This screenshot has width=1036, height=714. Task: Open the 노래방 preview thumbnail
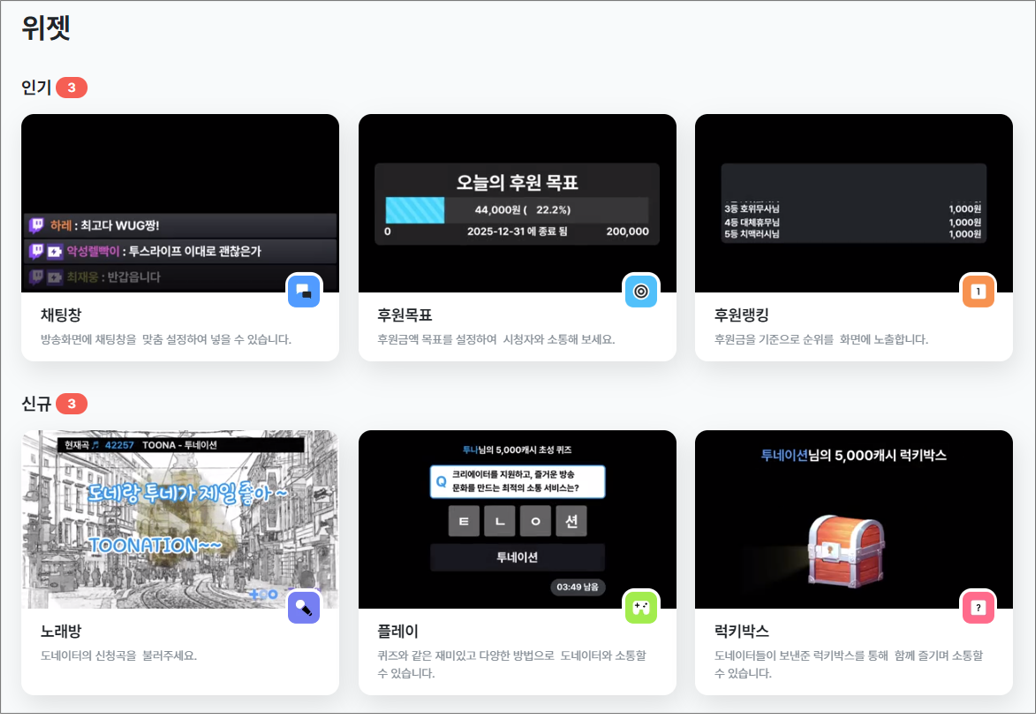180,519
